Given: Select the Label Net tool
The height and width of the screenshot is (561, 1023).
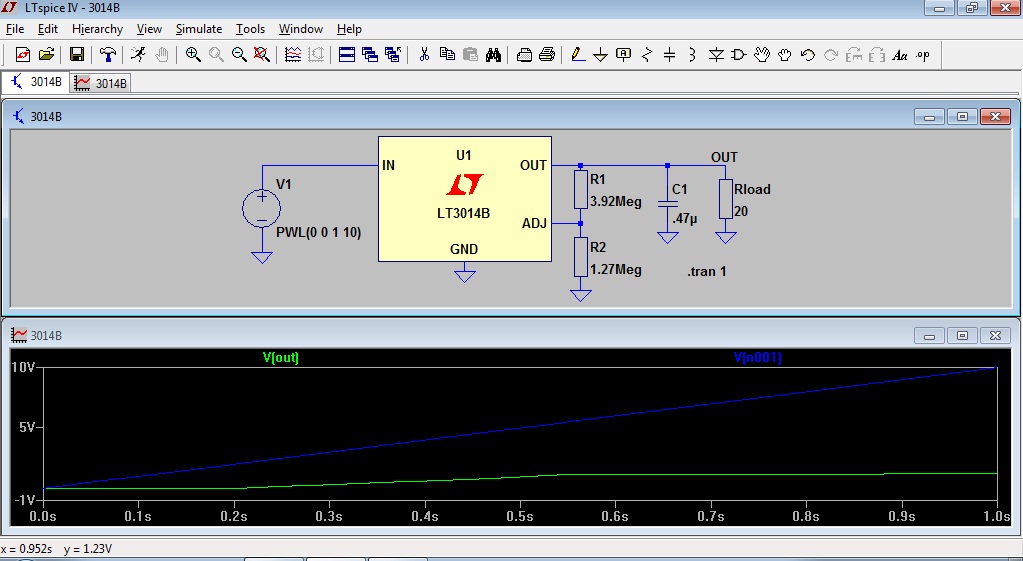Looking at the screenshot, I should 624,55.
